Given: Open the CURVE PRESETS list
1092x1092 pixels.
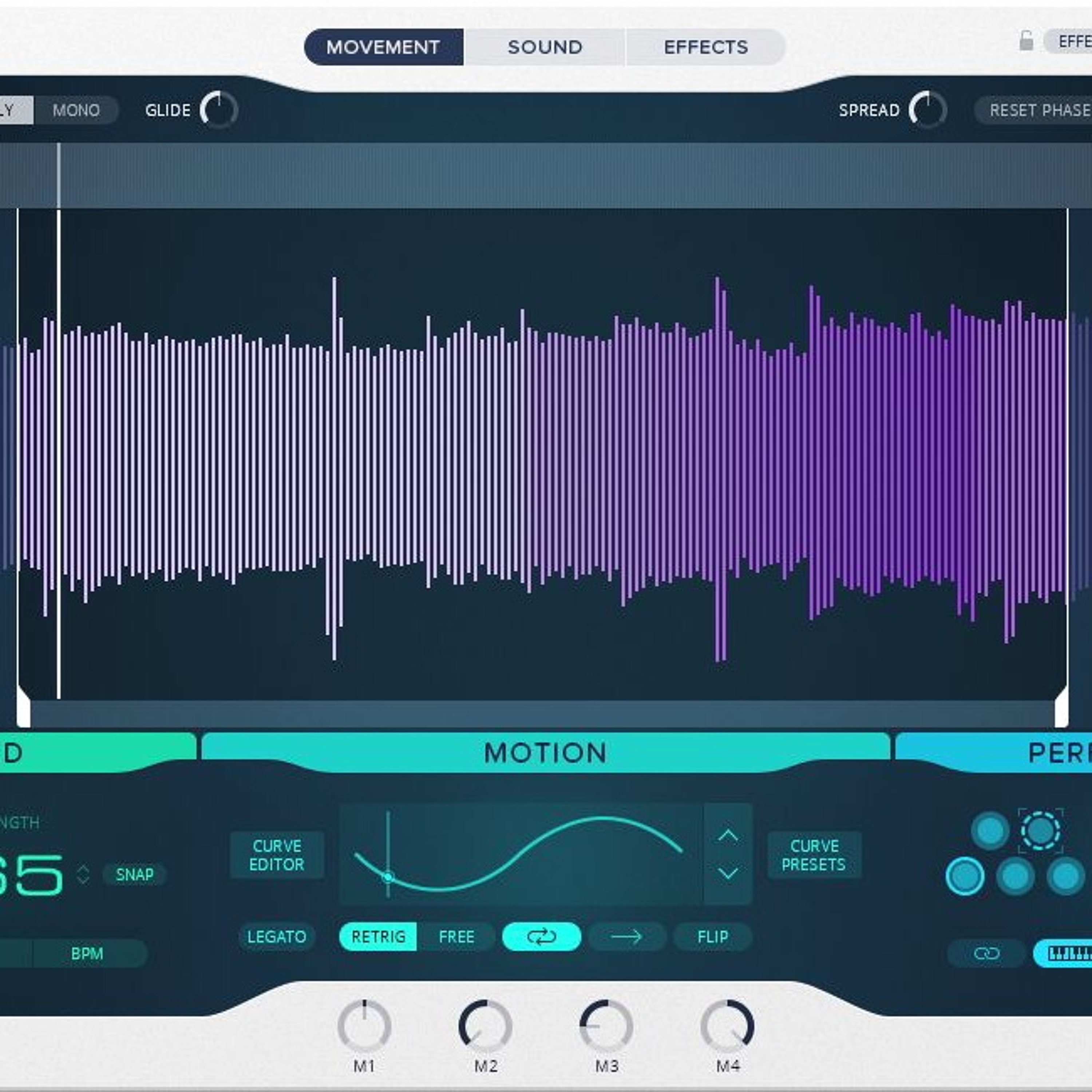Looking at the screenshot, I should coord(813,855).
